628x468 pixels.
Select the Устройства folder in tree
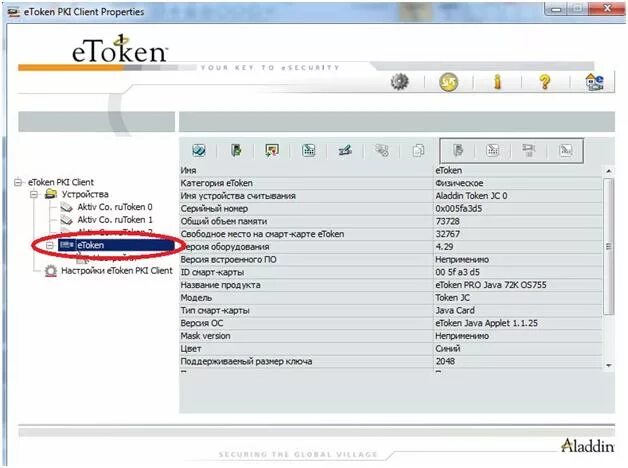[x=85, y=194]
